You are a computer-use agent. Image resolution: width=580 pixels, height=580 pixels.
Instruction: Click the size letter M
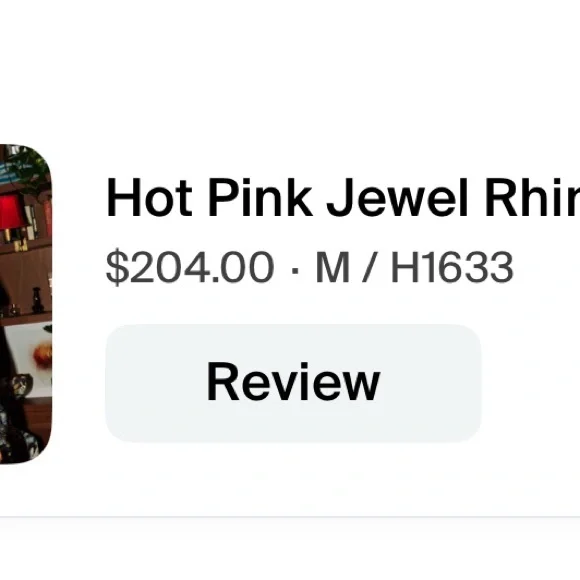[333, 267]
